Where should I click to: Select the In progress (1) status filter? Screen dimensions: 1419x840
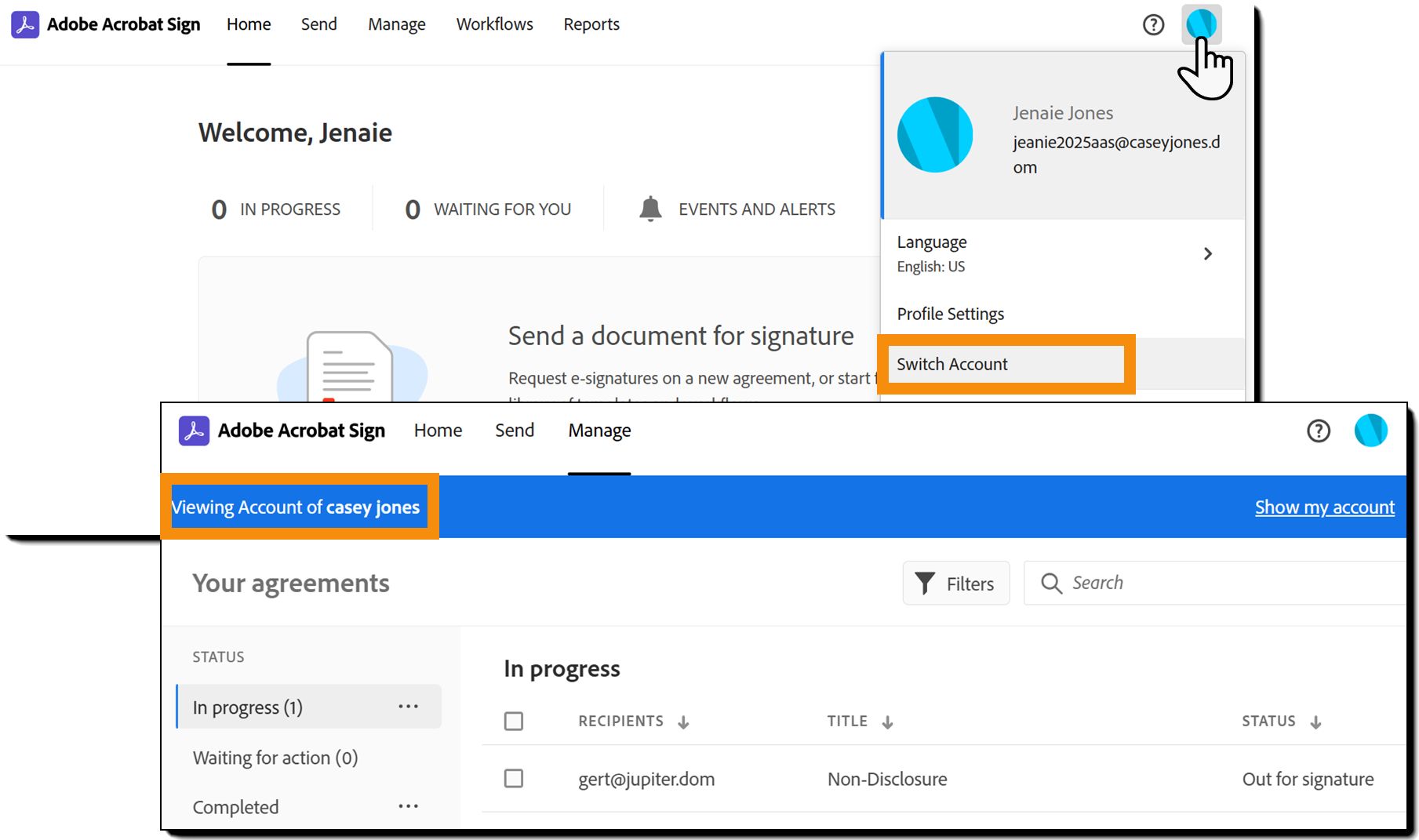(309, 707)
